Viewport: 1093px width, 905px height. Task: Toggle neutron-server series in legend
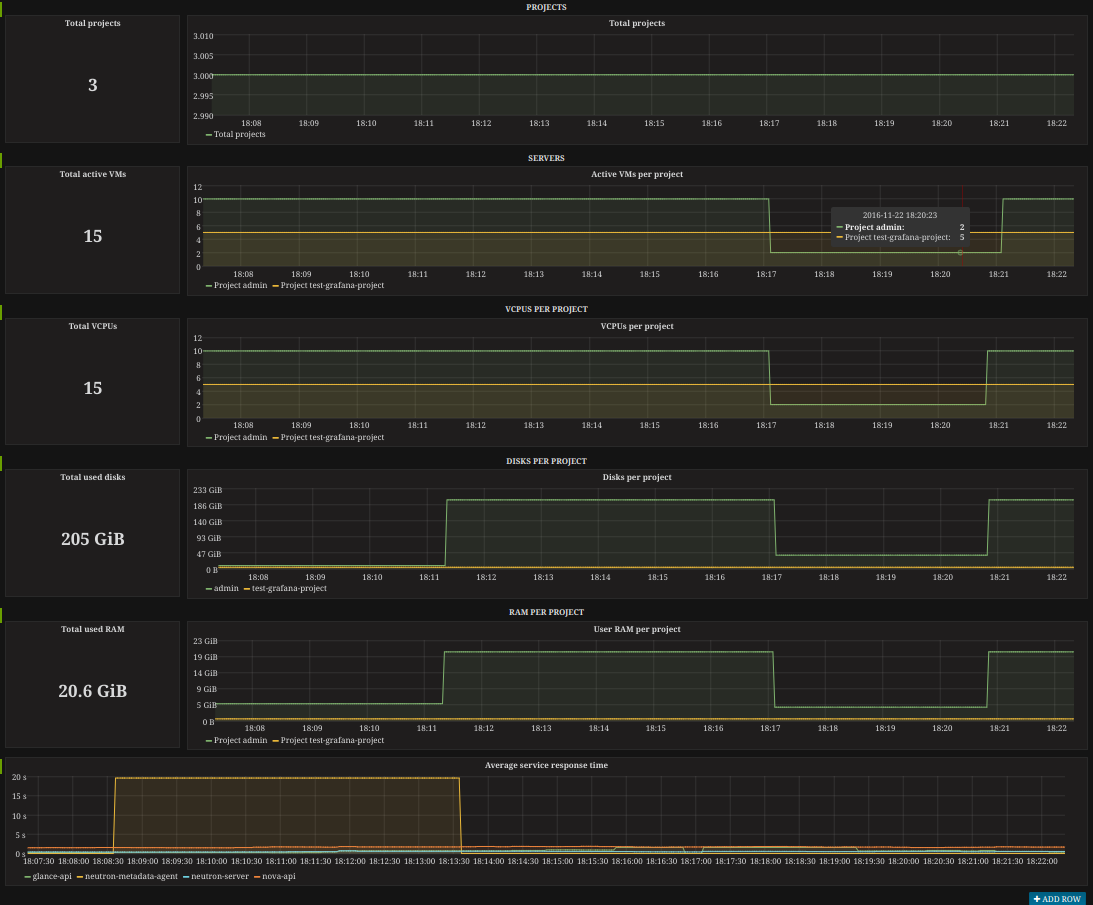pyautogui.click(x=220, y=876)
